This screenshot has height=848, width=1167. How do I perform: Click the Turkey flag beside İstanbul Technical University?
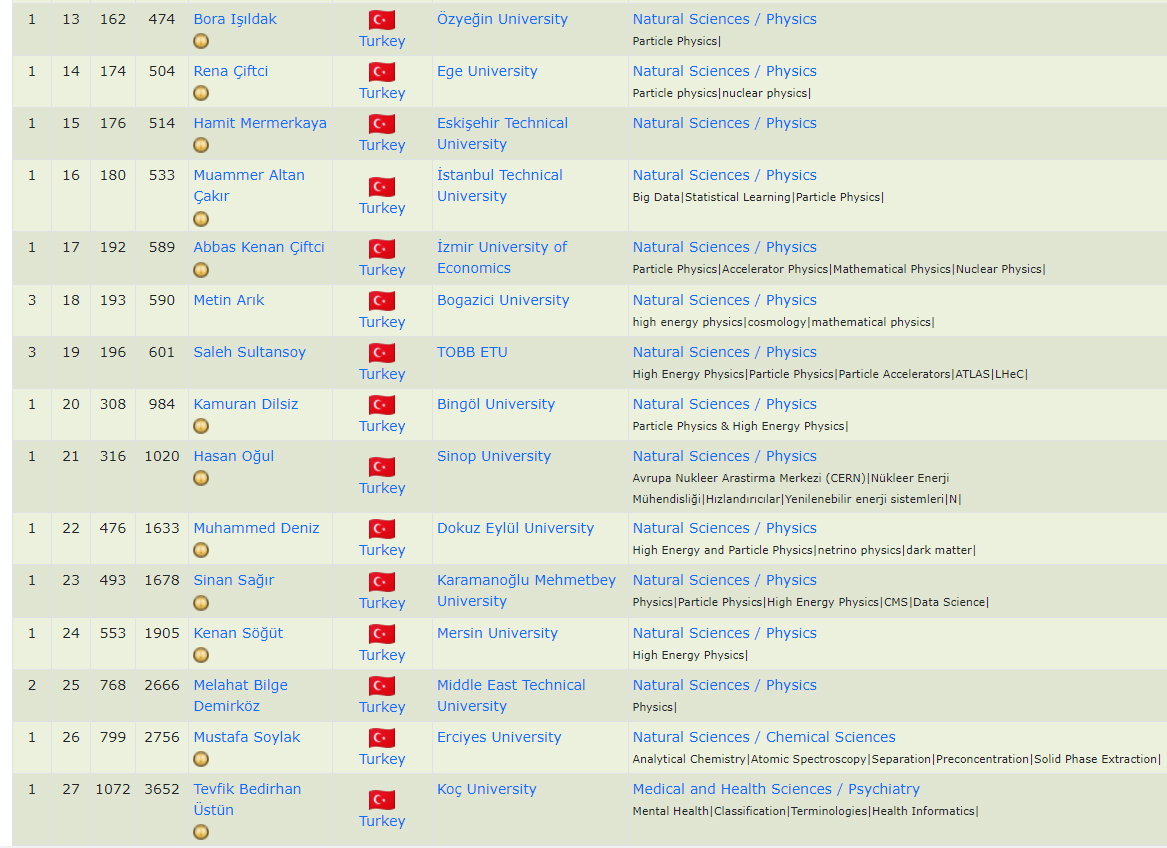click(382, 187)
